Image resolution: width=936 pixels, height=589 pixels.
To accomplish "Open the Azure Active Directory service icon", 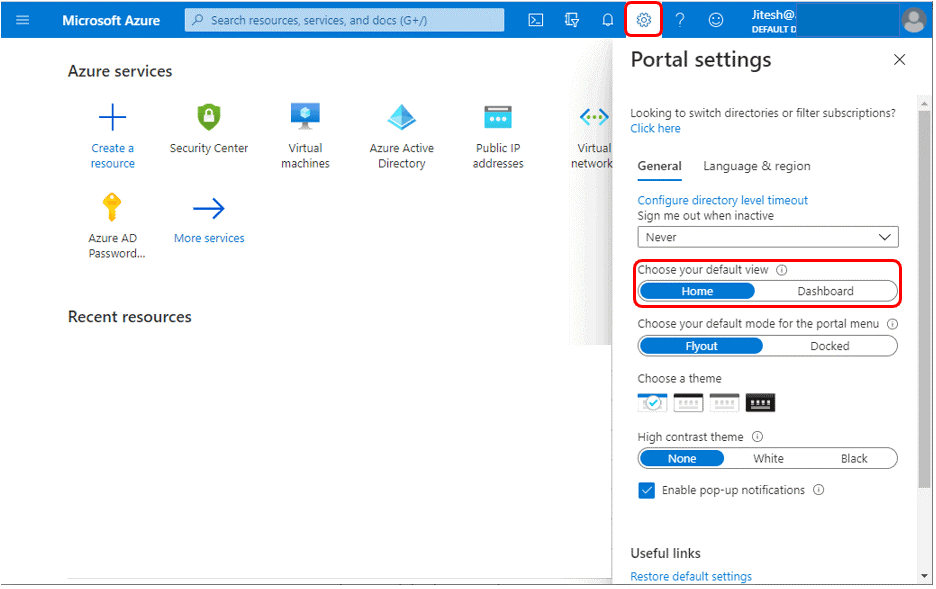I will [x=402, y=116].
